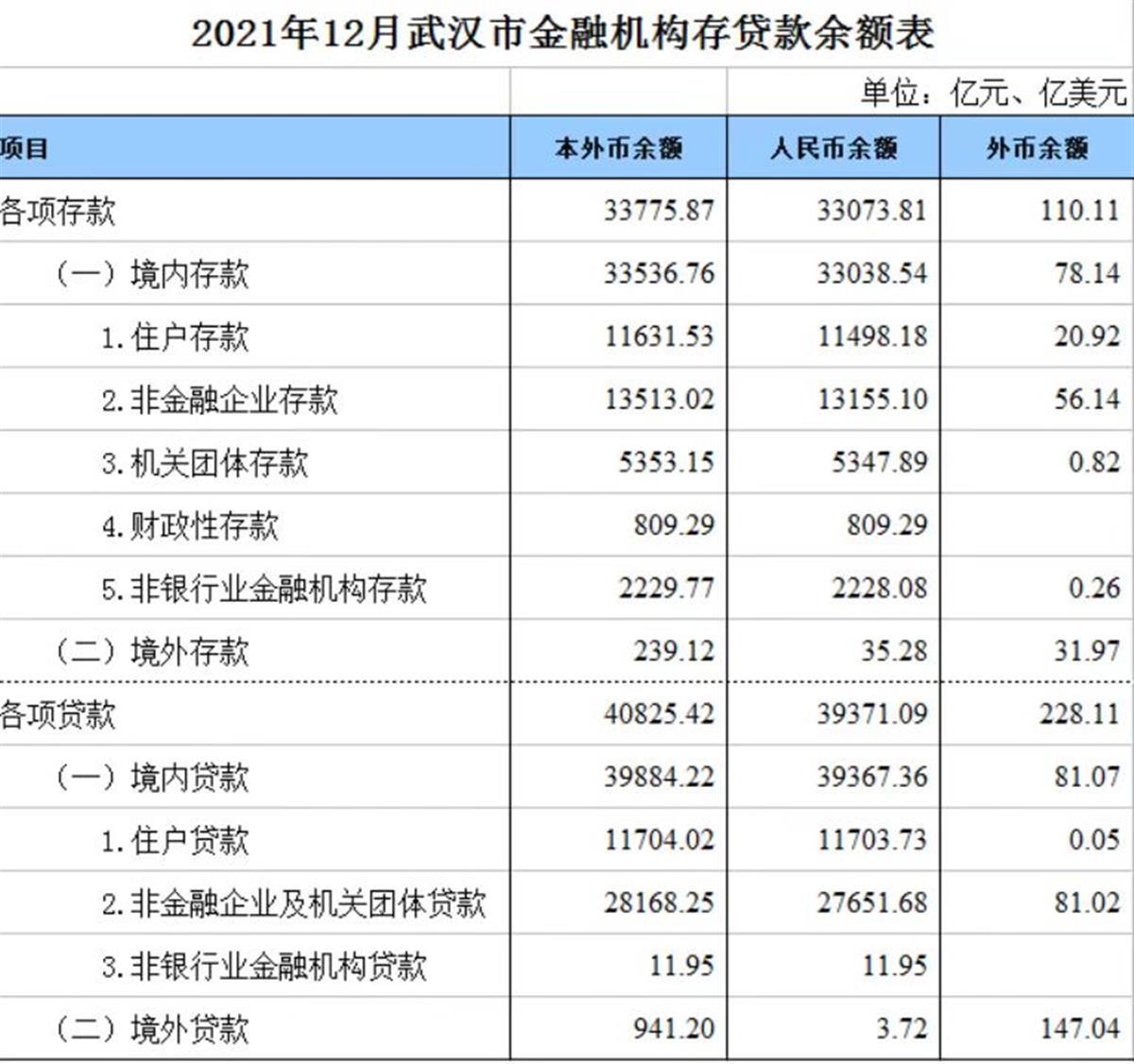Select the "各项存款" row label
1134x1064 pixels.
58,211
